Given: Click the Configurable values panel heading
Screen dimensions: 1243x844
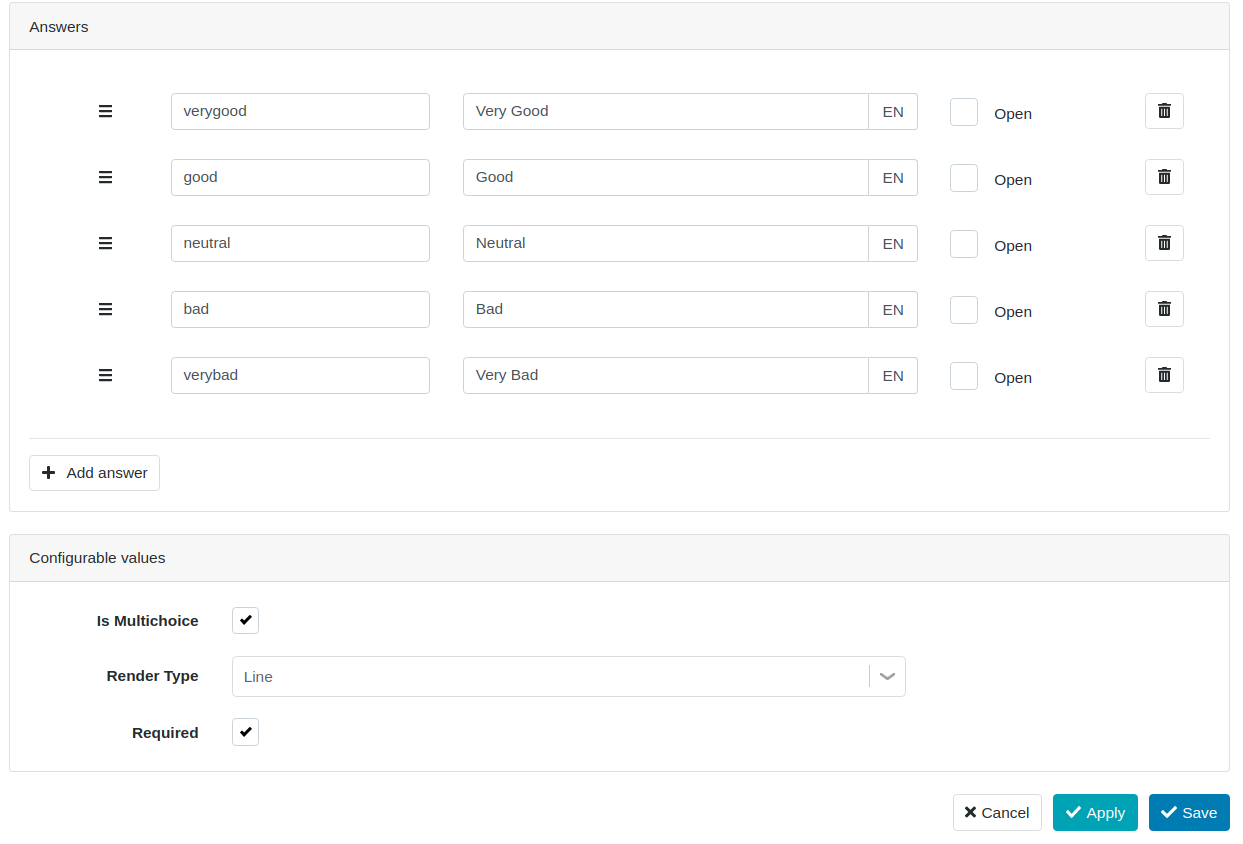Looking at the screenshot, I should click(97, 558).
